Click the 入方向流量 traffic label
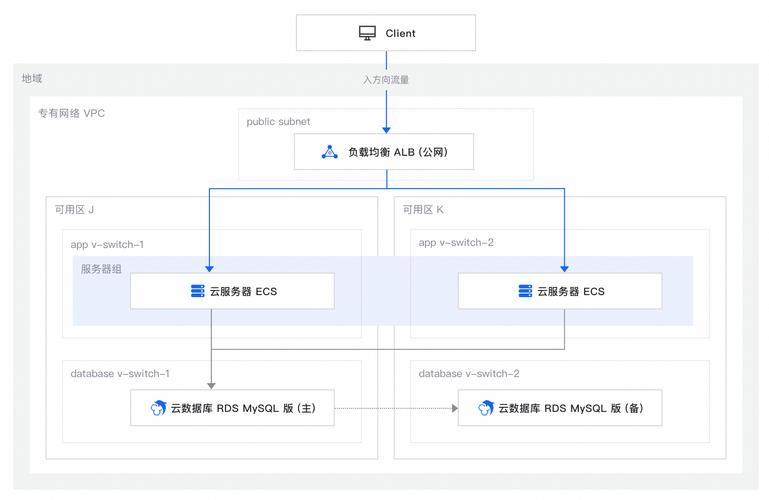 [x=385, y=79]
